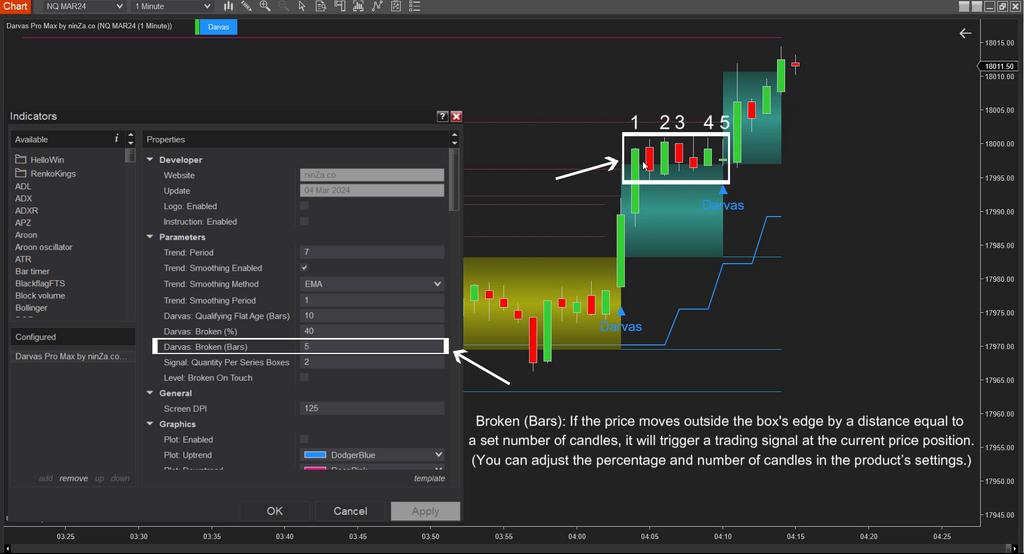
Task: Click the remove link
Action: 74,478
